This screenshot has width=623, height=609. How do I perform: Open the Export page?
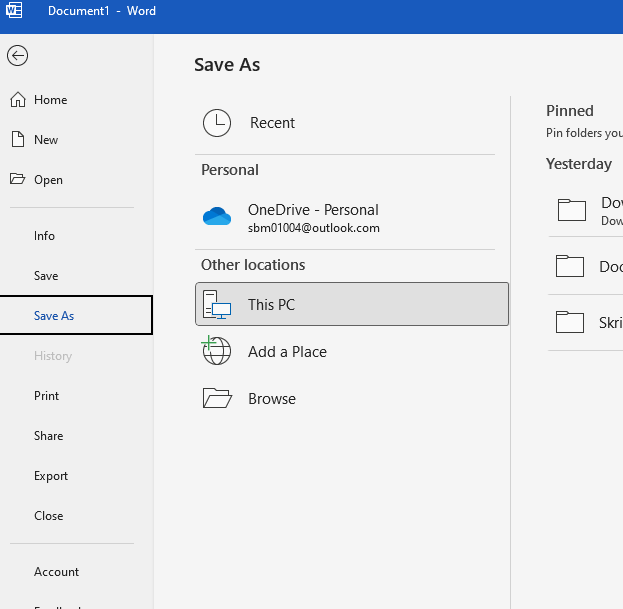(x=51, y=476)
